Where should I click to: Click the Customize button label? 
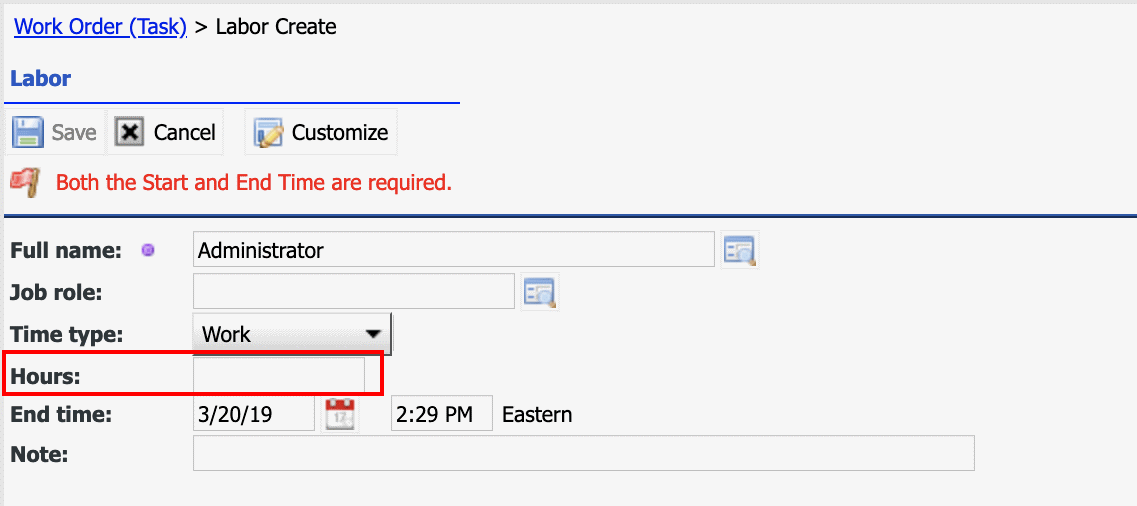click(339, 133)
